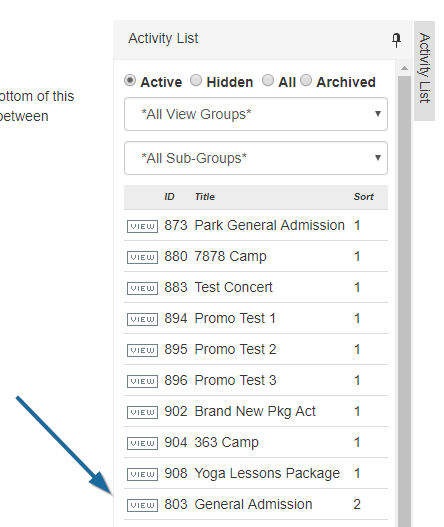Screen dimensions: 444x527
Task: Click VIEW icon for Test Concert
Action: click(x=142, y=288)
